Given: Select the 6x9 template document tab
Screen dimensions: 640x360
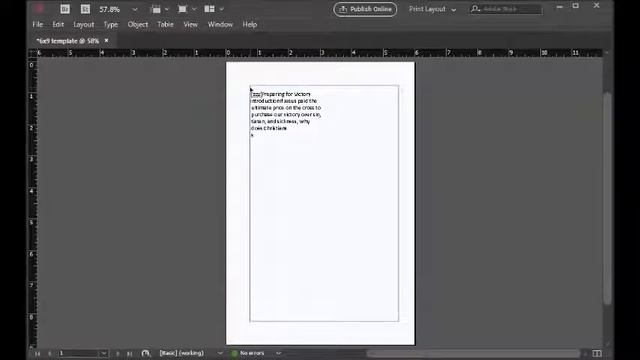Looking at the screenshot, I should (x=68, y=41).
